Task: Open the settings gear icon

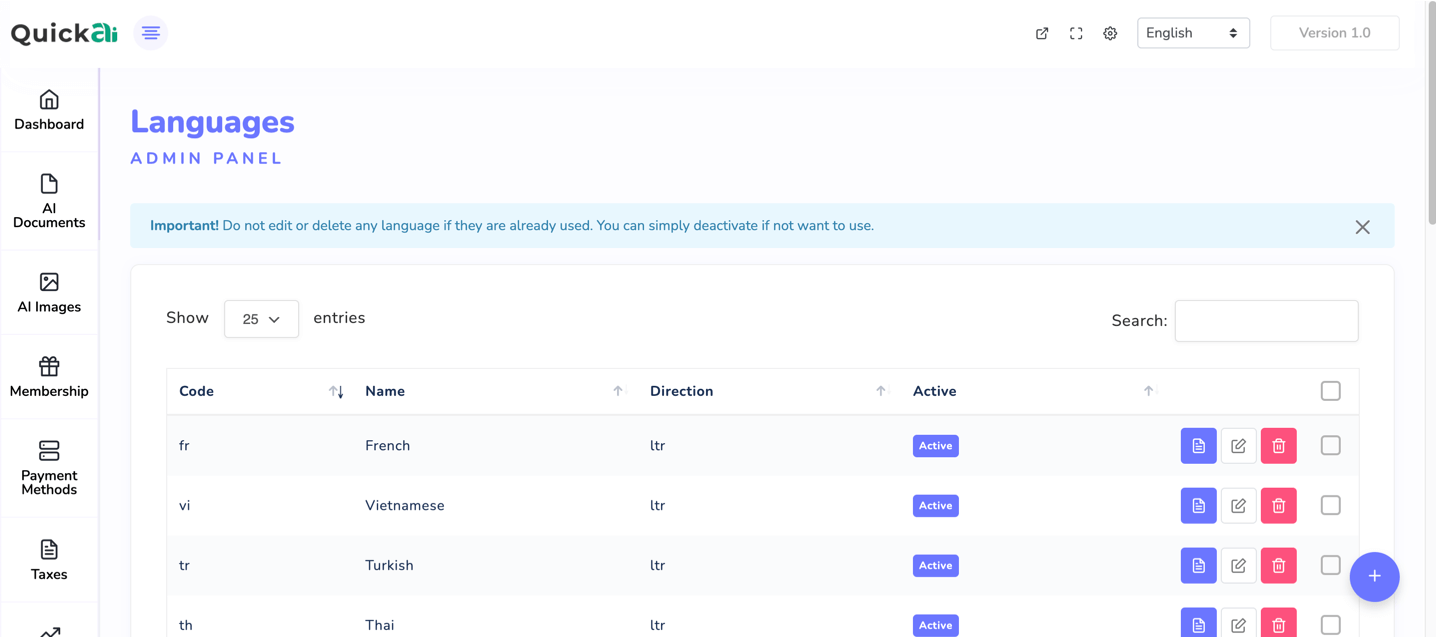Action: (1110, 33)
